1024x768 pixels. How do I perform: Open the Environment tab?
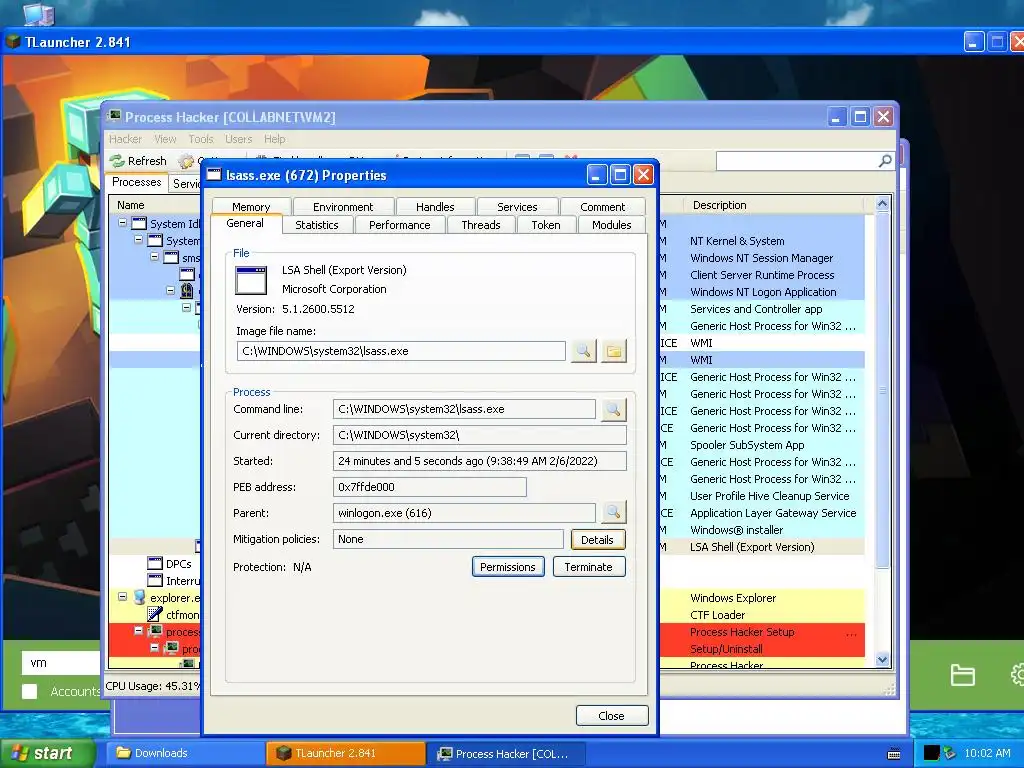pos(343,206)
